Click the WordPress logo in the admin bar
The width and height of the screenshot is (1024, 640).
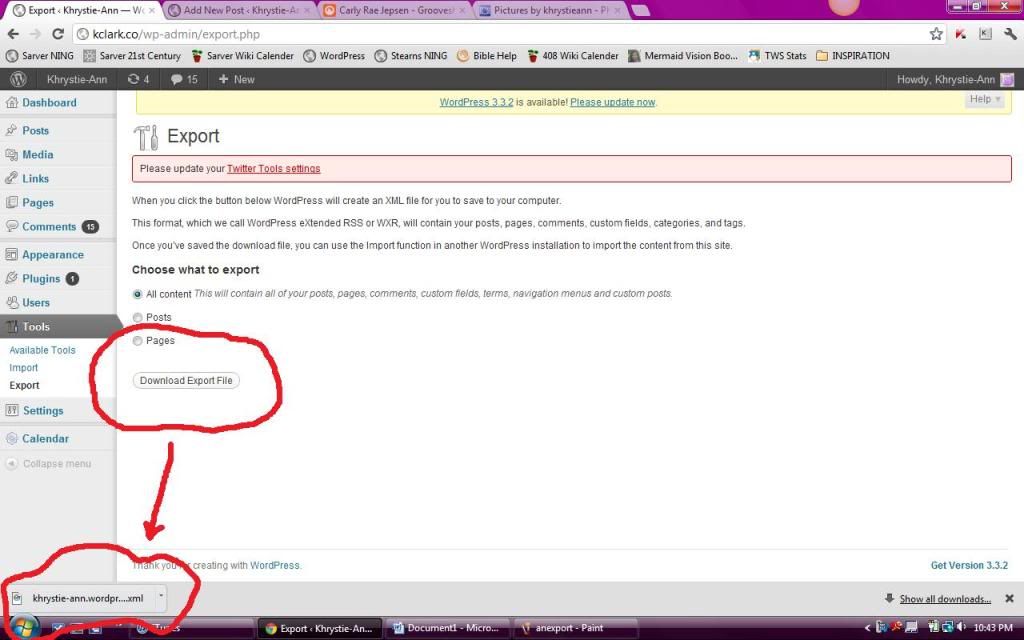18,79
